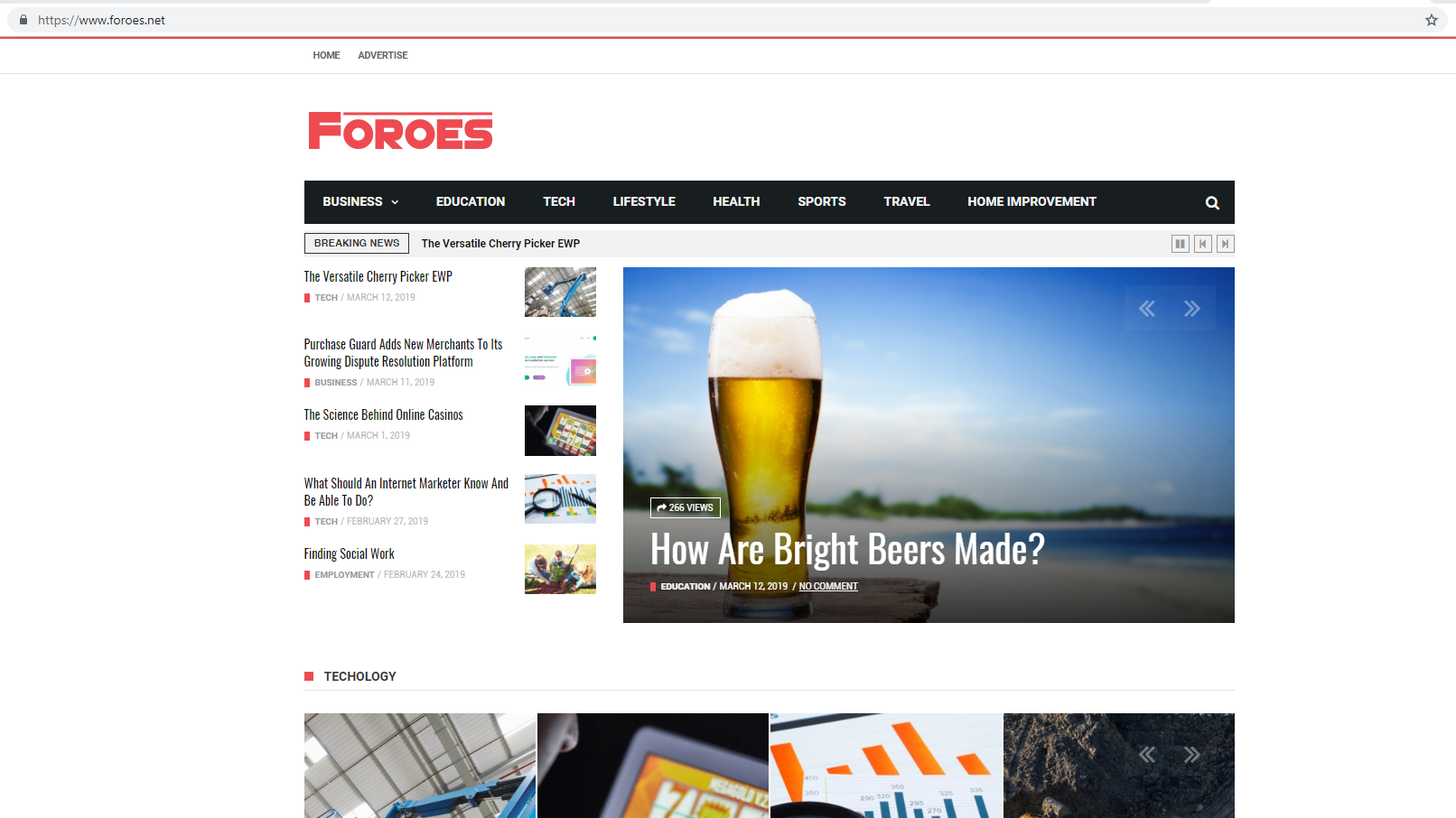Read Purchase Guard Adds New Merchants article
Viewport: 1456px width, 818px height.
[403, 353]
